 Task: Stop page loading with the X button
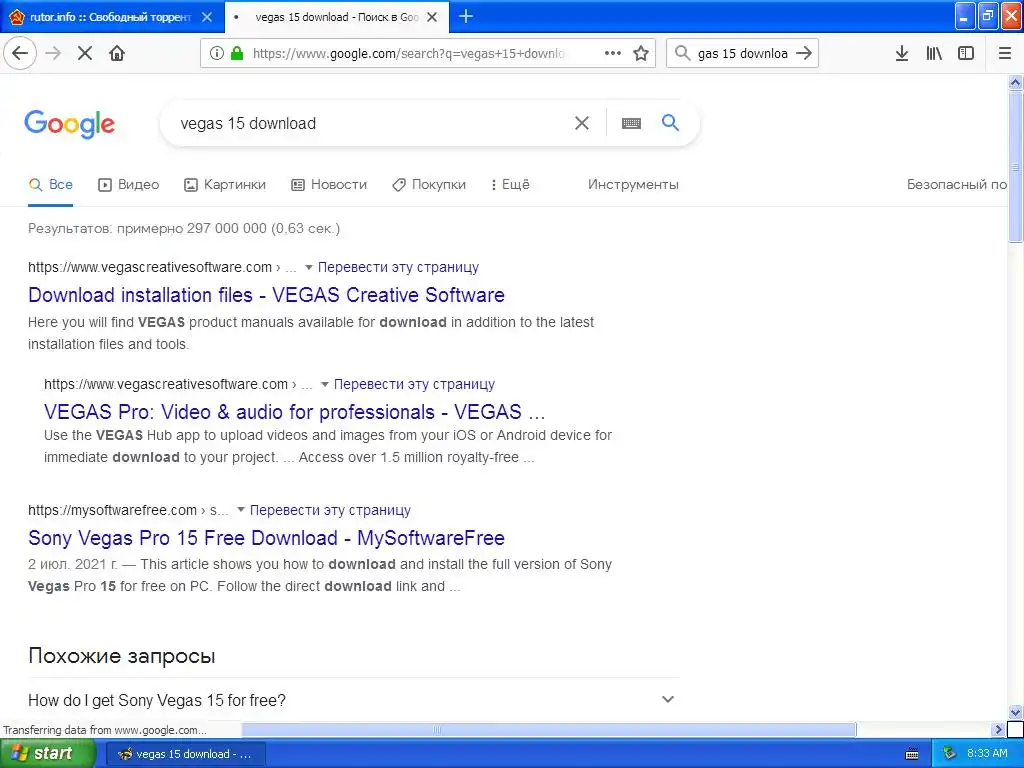(x=85, y=53)
